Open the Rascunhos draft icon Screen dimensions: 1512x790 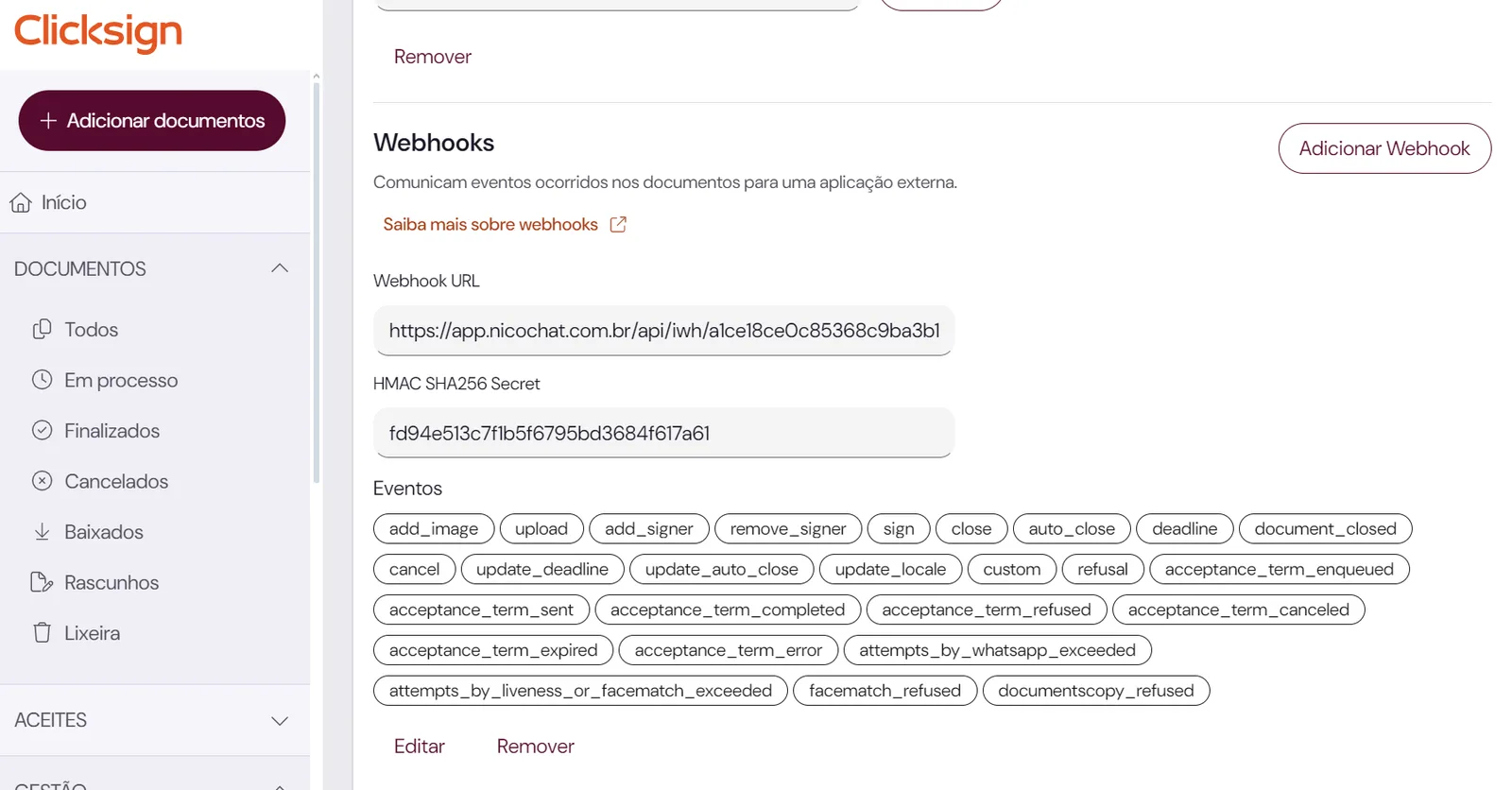click(42, 582)
